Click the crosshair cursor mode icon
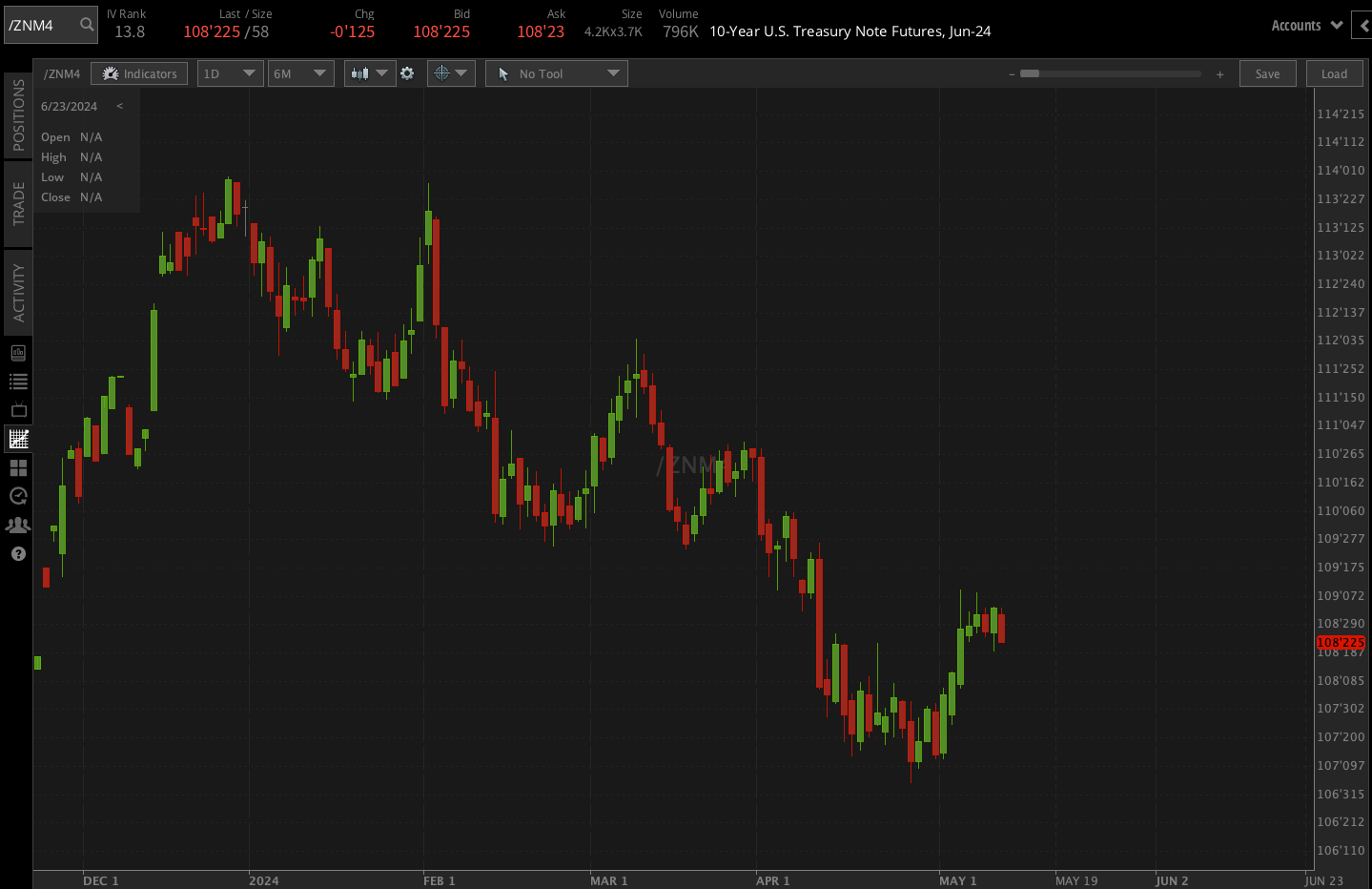1372x889 pixels. point(443,72)
